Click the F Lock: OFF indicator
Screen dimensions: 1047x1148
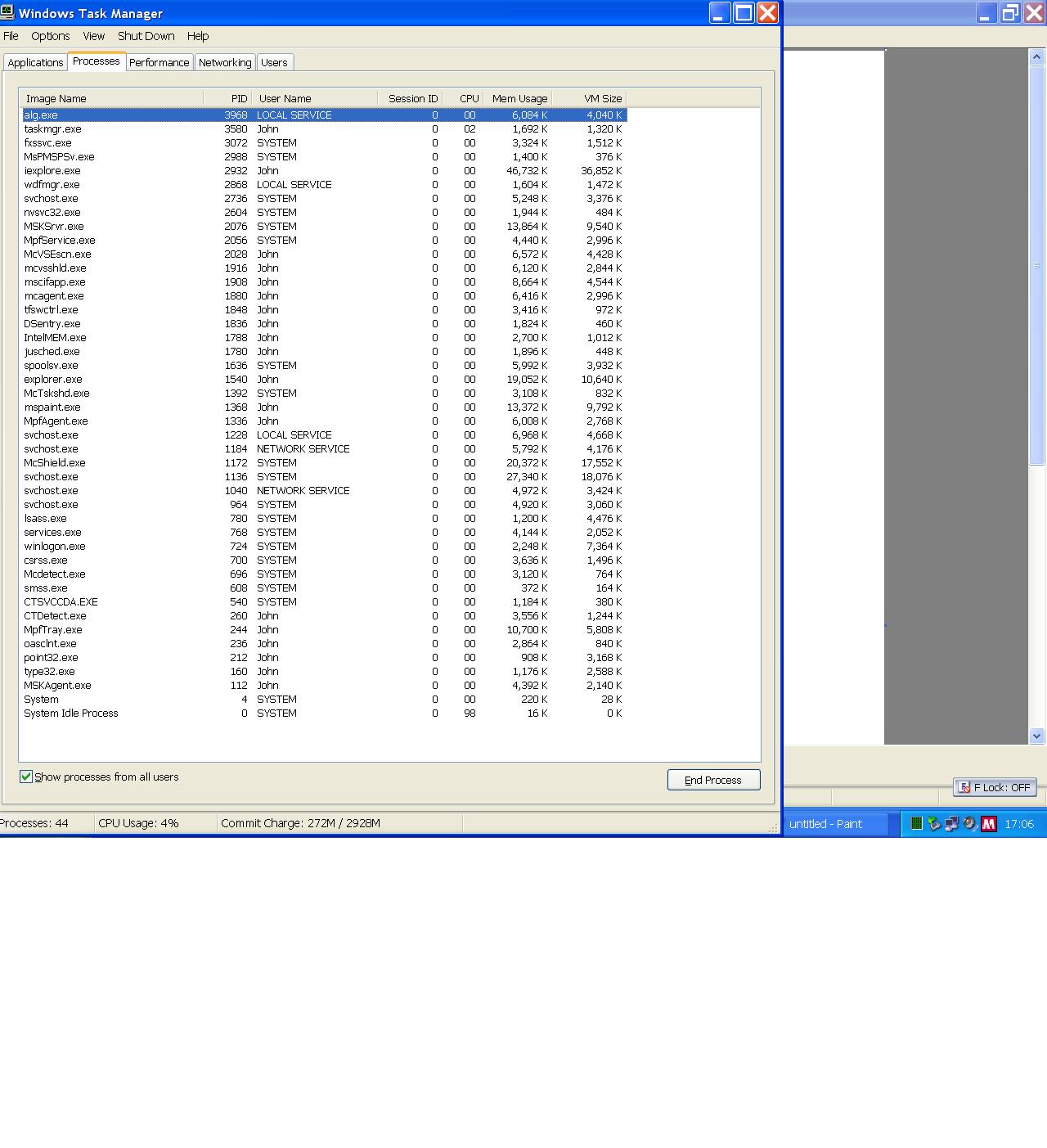(x=995, y=787)
